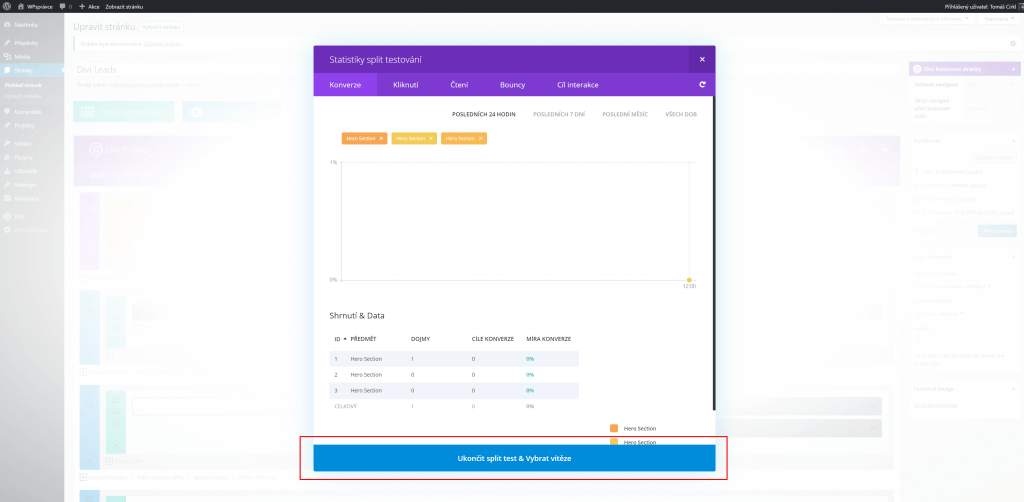Switch to the Konverze tab
The height and width of the screenshot is (502, 1024).
coord(345,85)
